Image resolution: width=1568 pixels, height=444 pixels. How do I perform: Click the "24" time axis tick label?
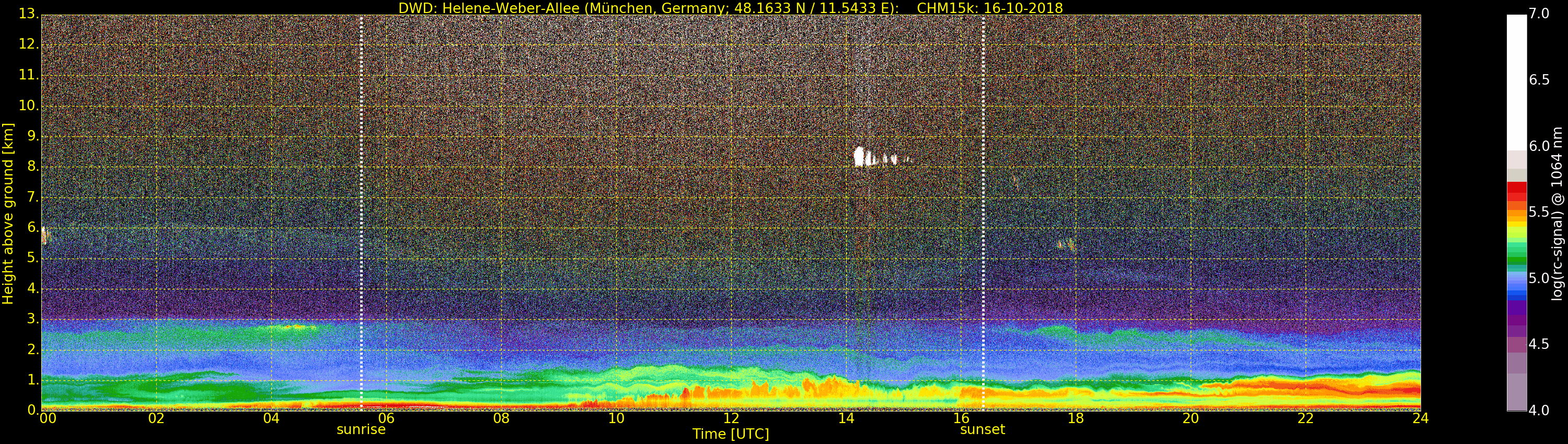click(1421, 418)
